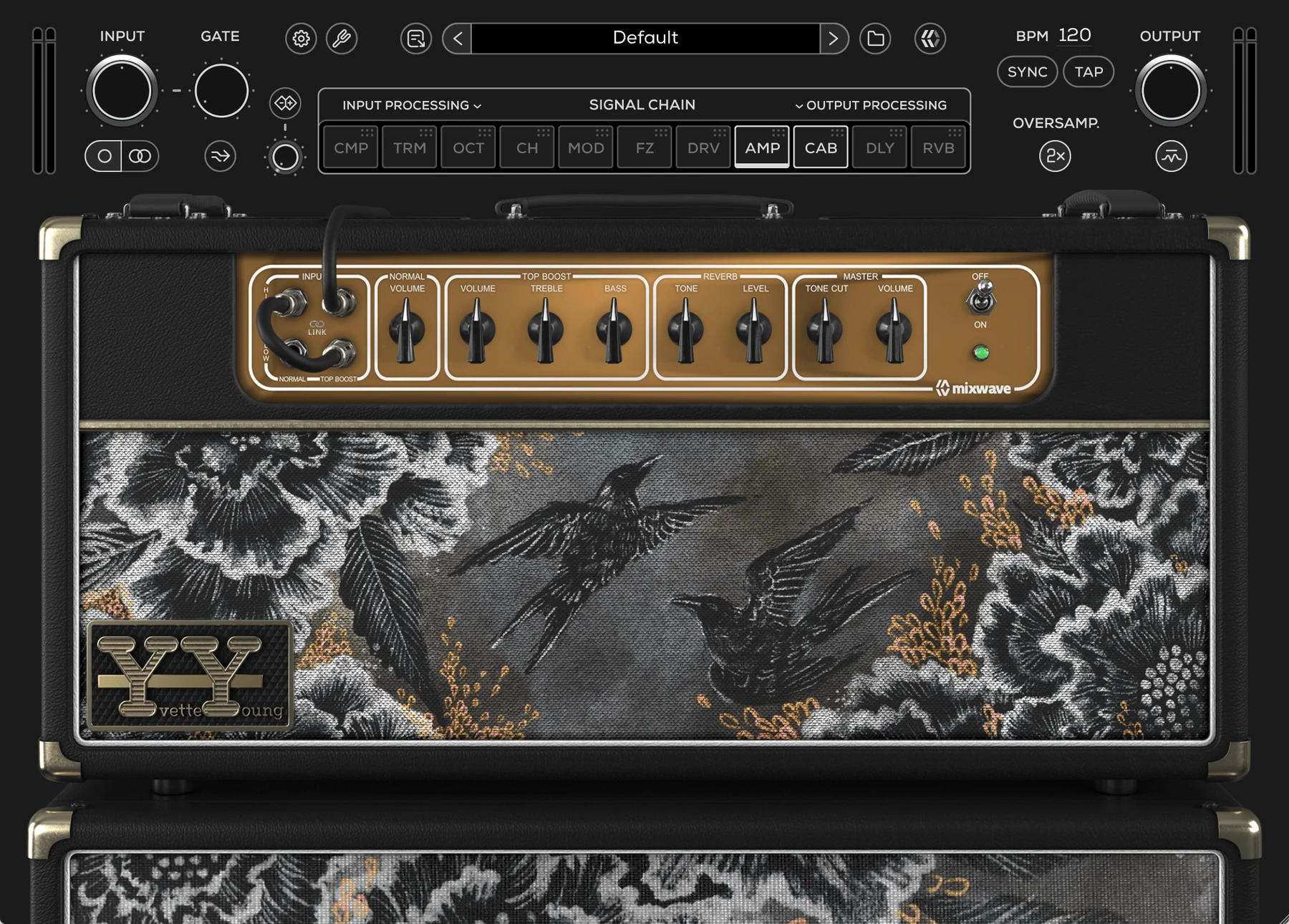Select the CAB signal chain block
The width and height of the screenshot is (1289, 924).
click(821, 147)
